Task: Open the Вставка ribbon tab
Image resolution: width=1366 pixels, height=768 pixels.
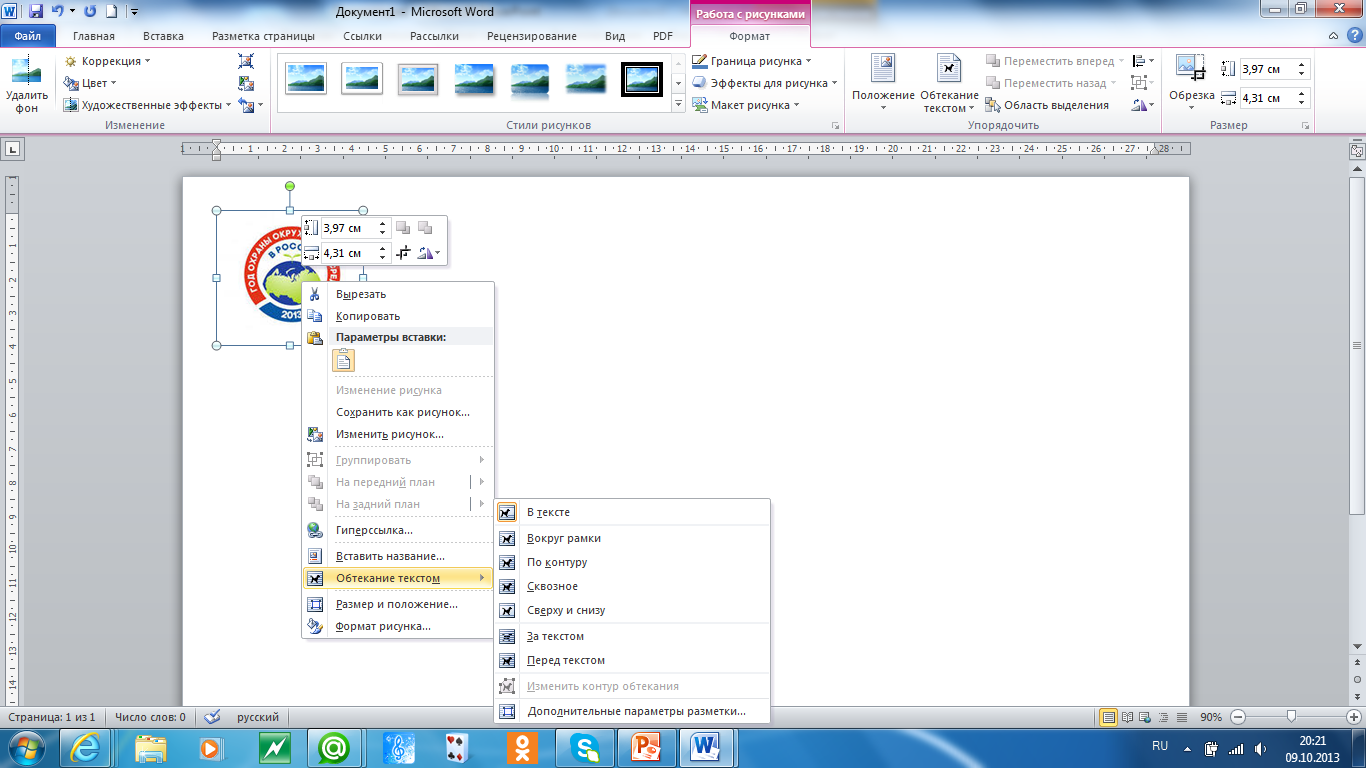Action: (x=163, y=36)
